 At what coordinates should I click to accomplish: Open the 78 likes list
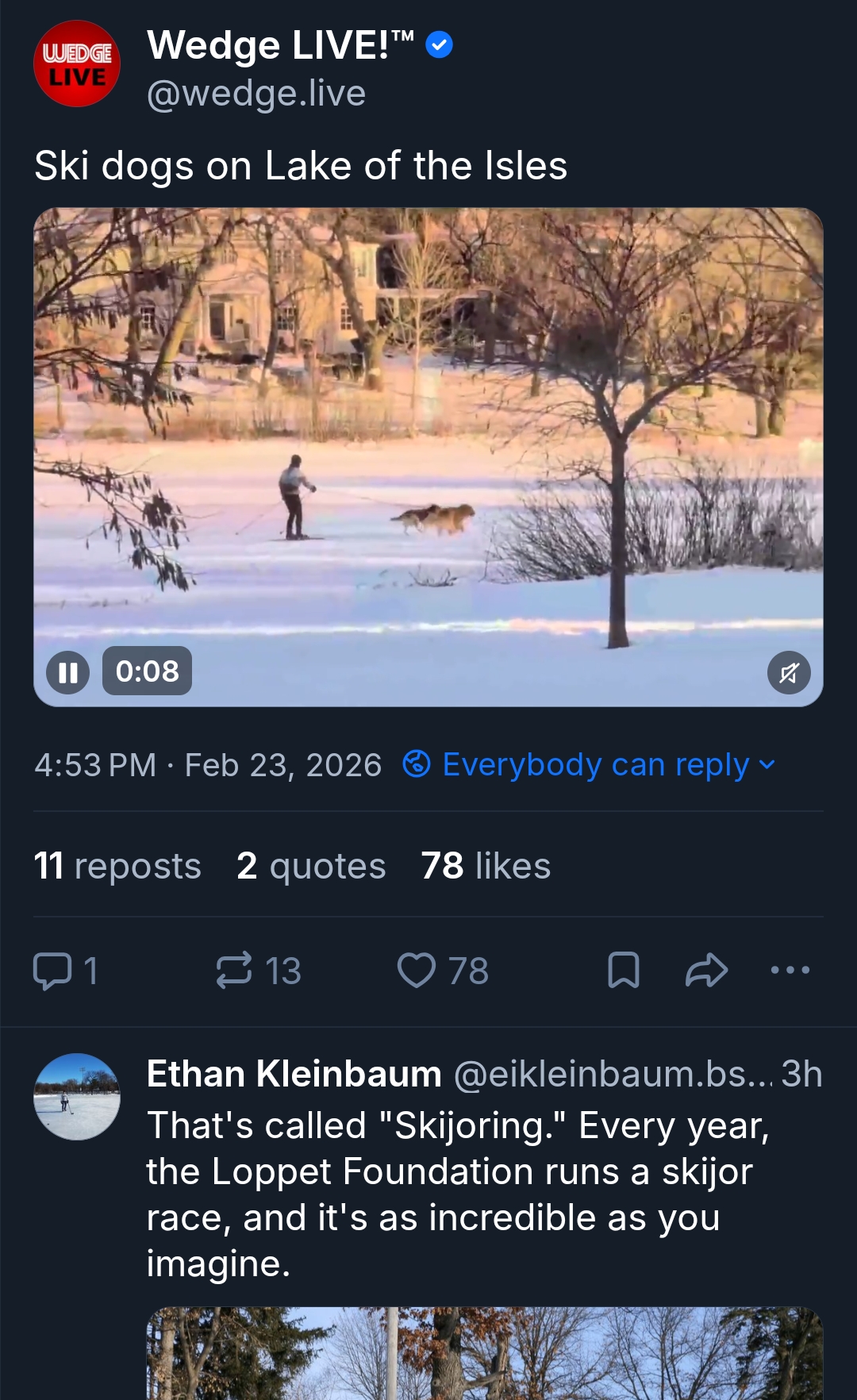[x=486, y=866]
